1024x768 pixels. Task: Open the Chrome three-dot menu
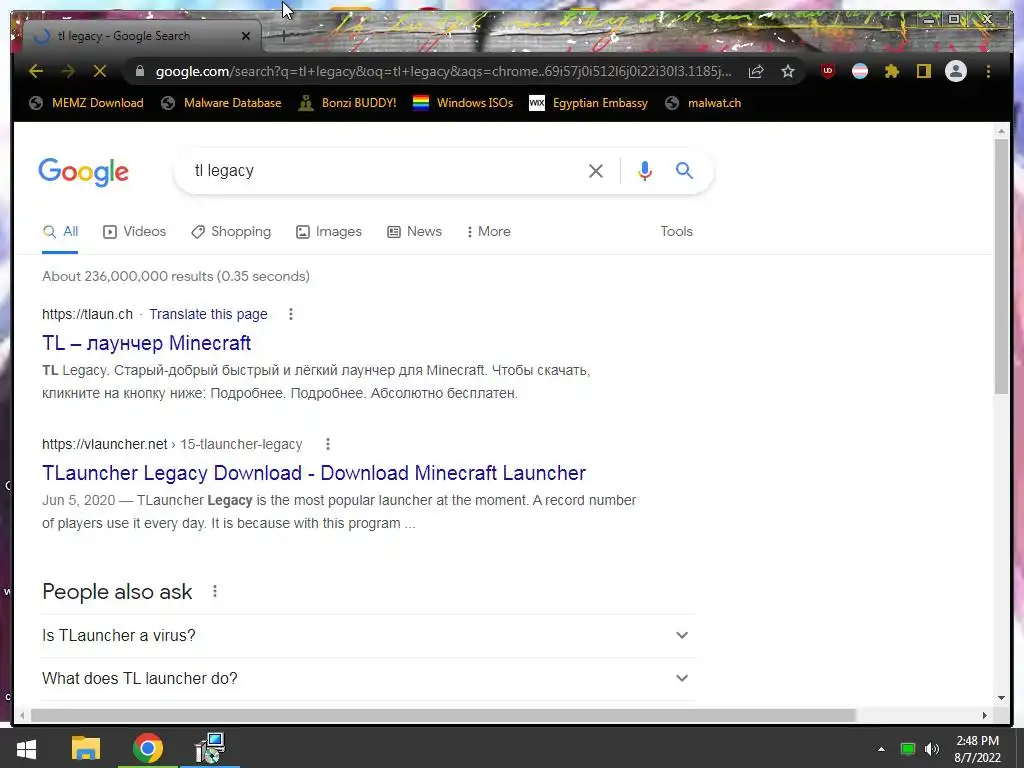988,71
